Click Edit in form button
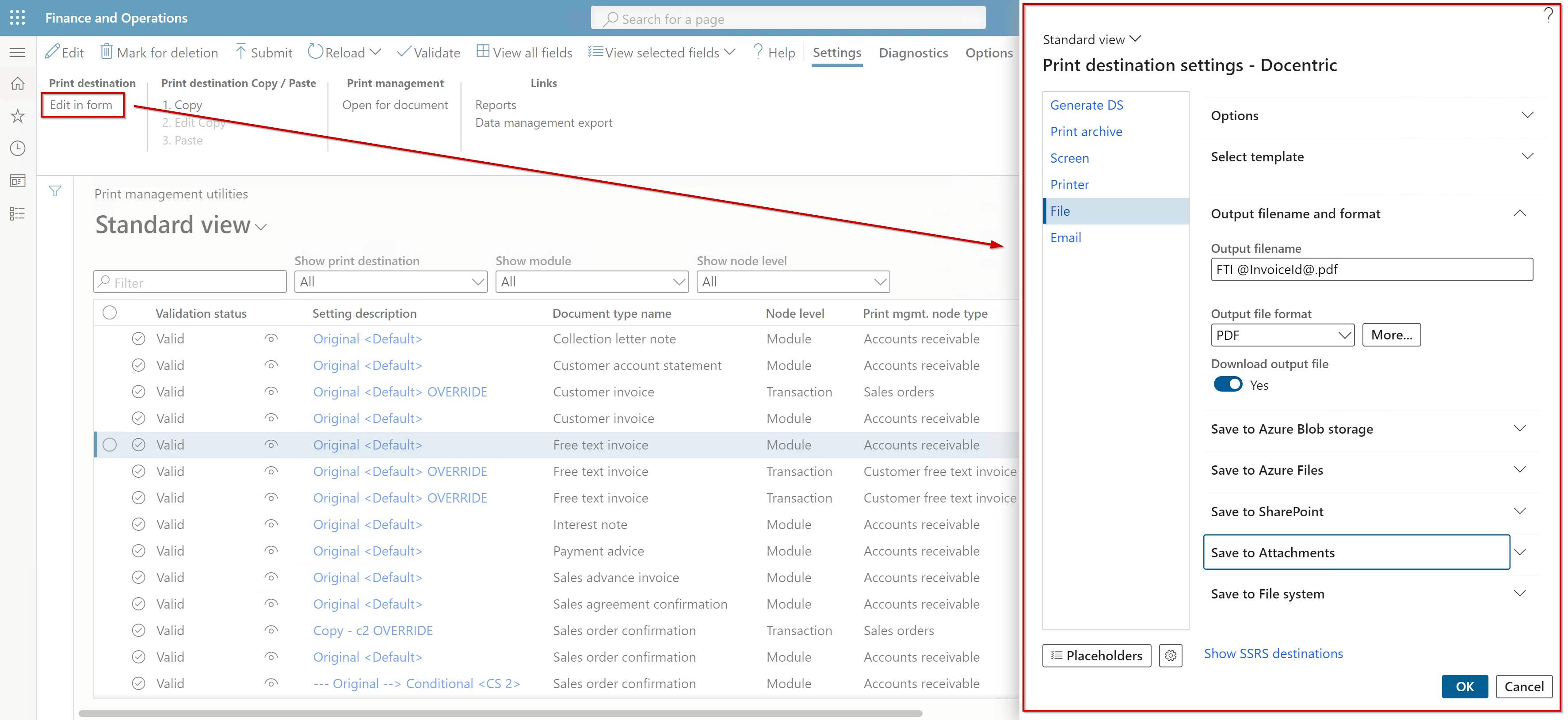 [x=82, y=105]
